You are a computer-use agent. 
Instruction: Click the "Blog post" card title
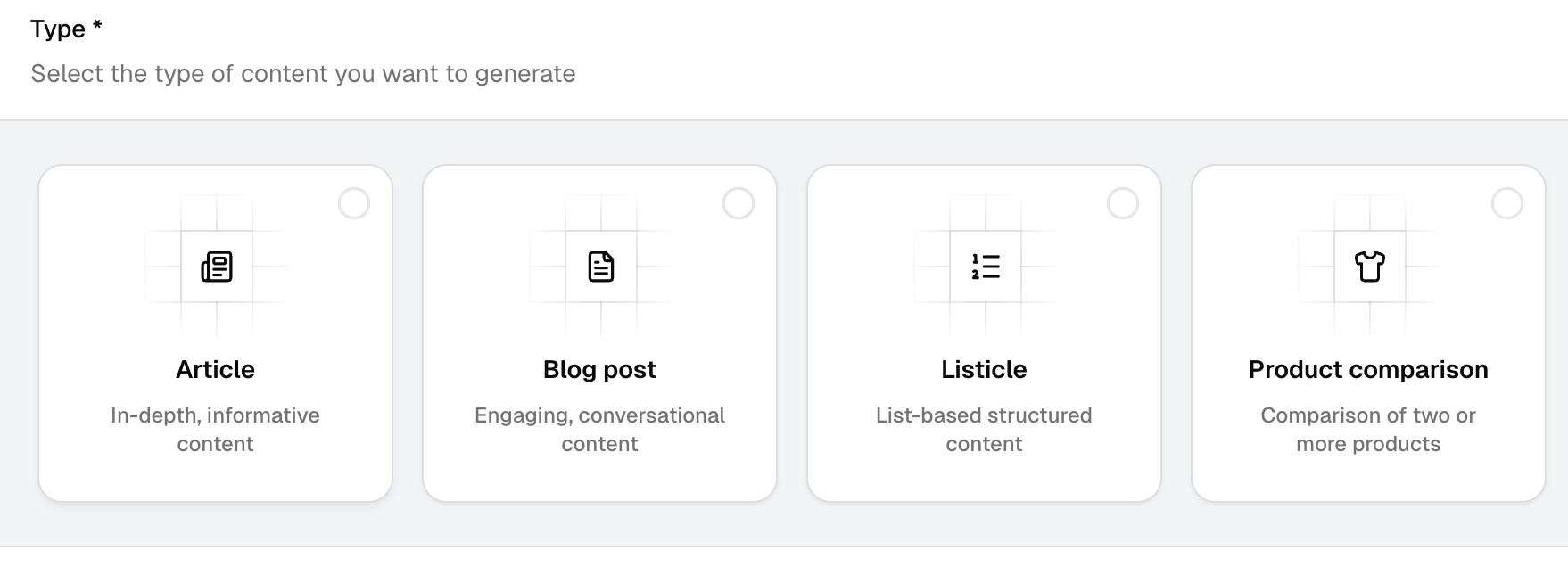click(600, 370)
